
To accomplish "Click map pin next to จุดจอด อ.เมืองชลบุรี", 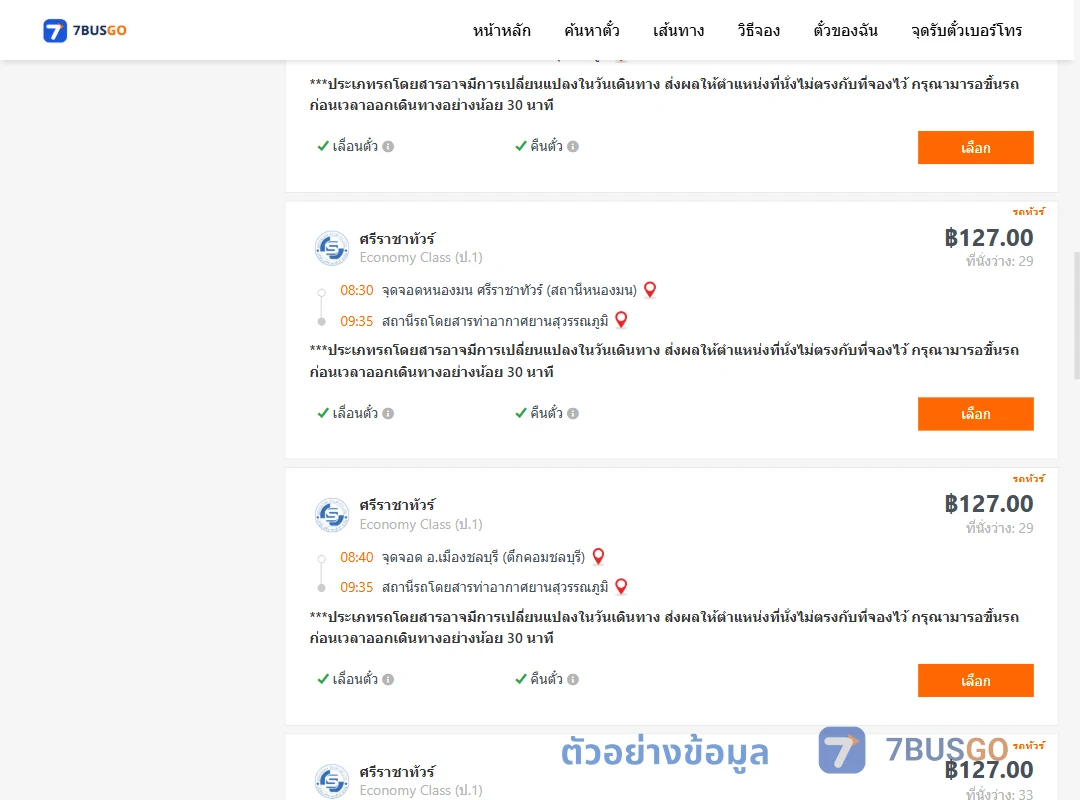I will (x=598, y=556).
